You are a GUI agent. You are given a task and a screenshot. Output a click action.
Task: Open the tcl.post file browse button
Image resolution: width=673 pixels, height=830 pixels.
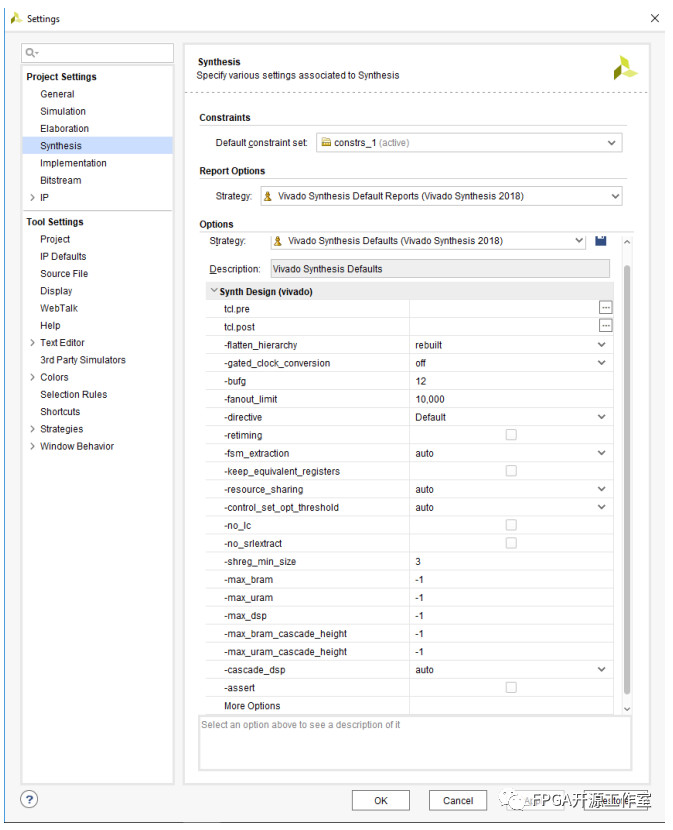point(605,326)
